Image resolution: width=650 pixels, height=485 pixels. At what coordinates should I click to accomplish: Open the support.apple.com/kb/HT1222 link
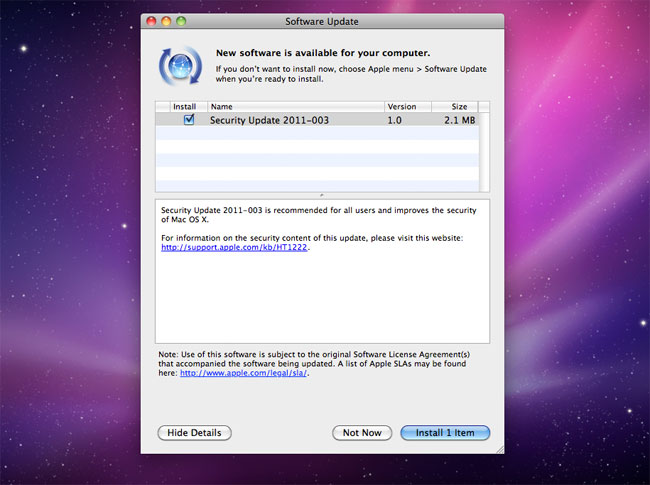235,247
